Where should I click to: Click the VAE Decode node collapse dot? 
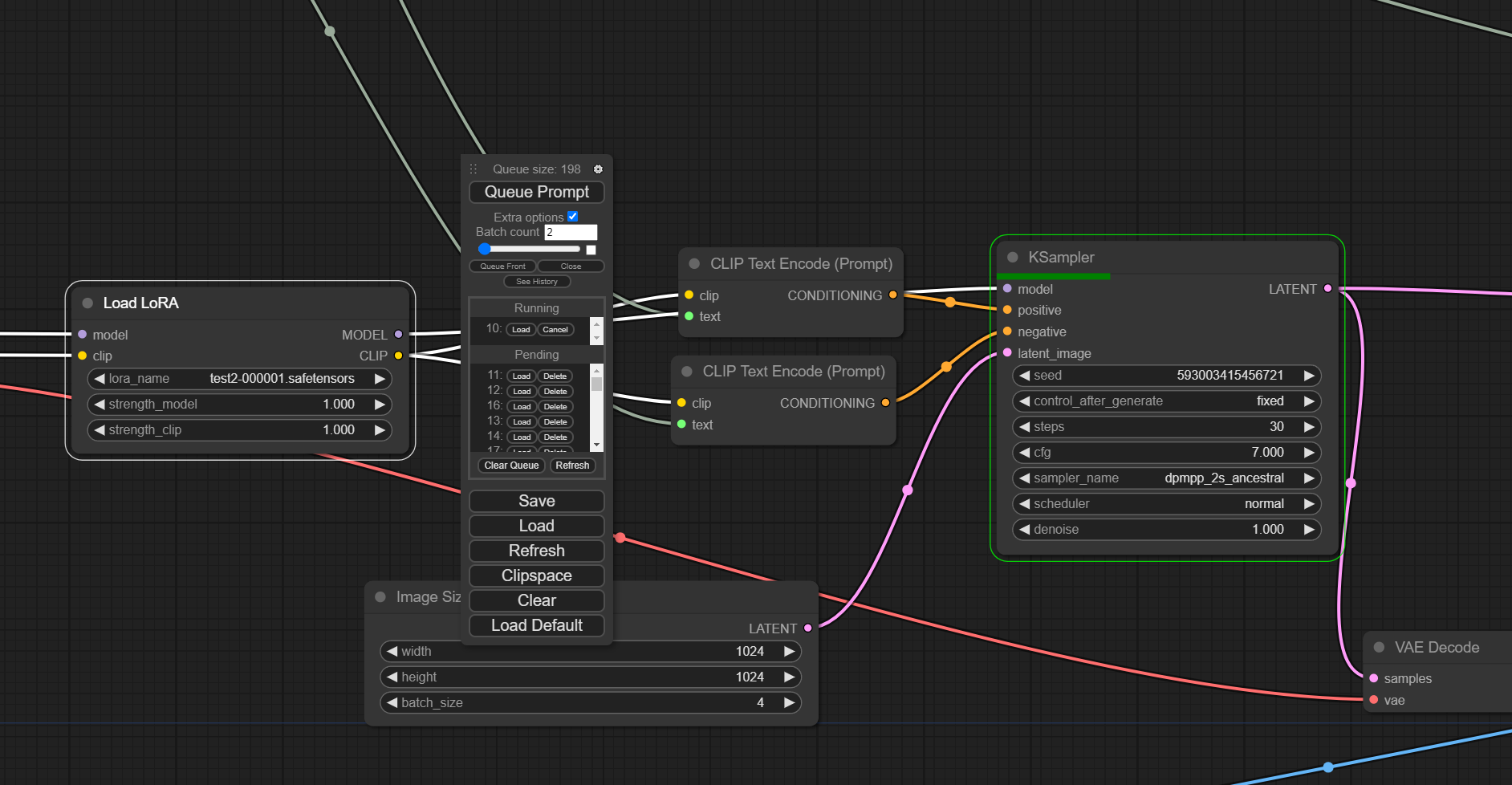tap(1379, 648)
